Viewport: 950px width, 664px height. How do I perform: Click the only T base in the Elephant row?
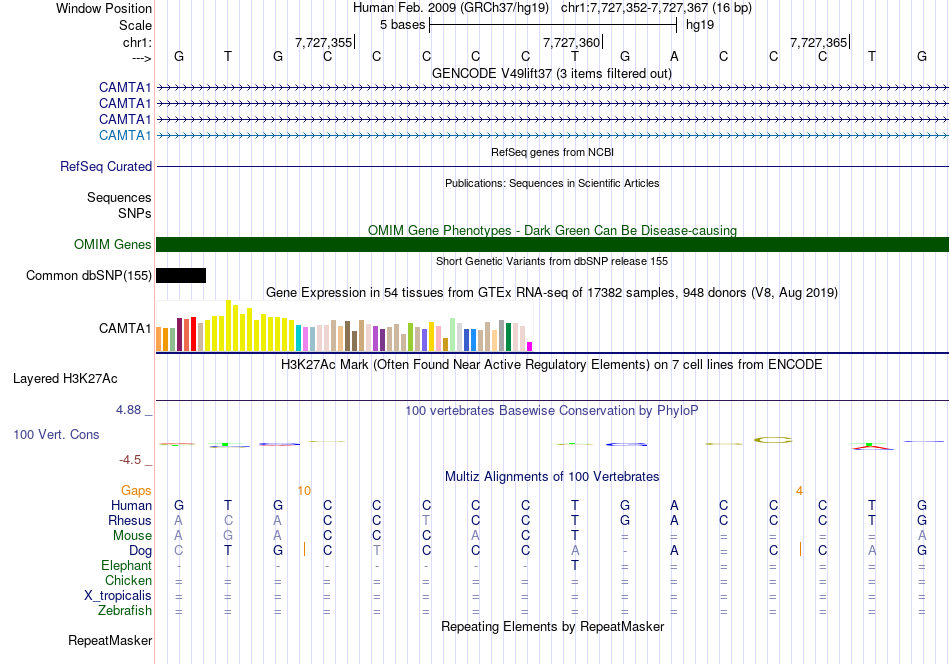pos(574,565)
